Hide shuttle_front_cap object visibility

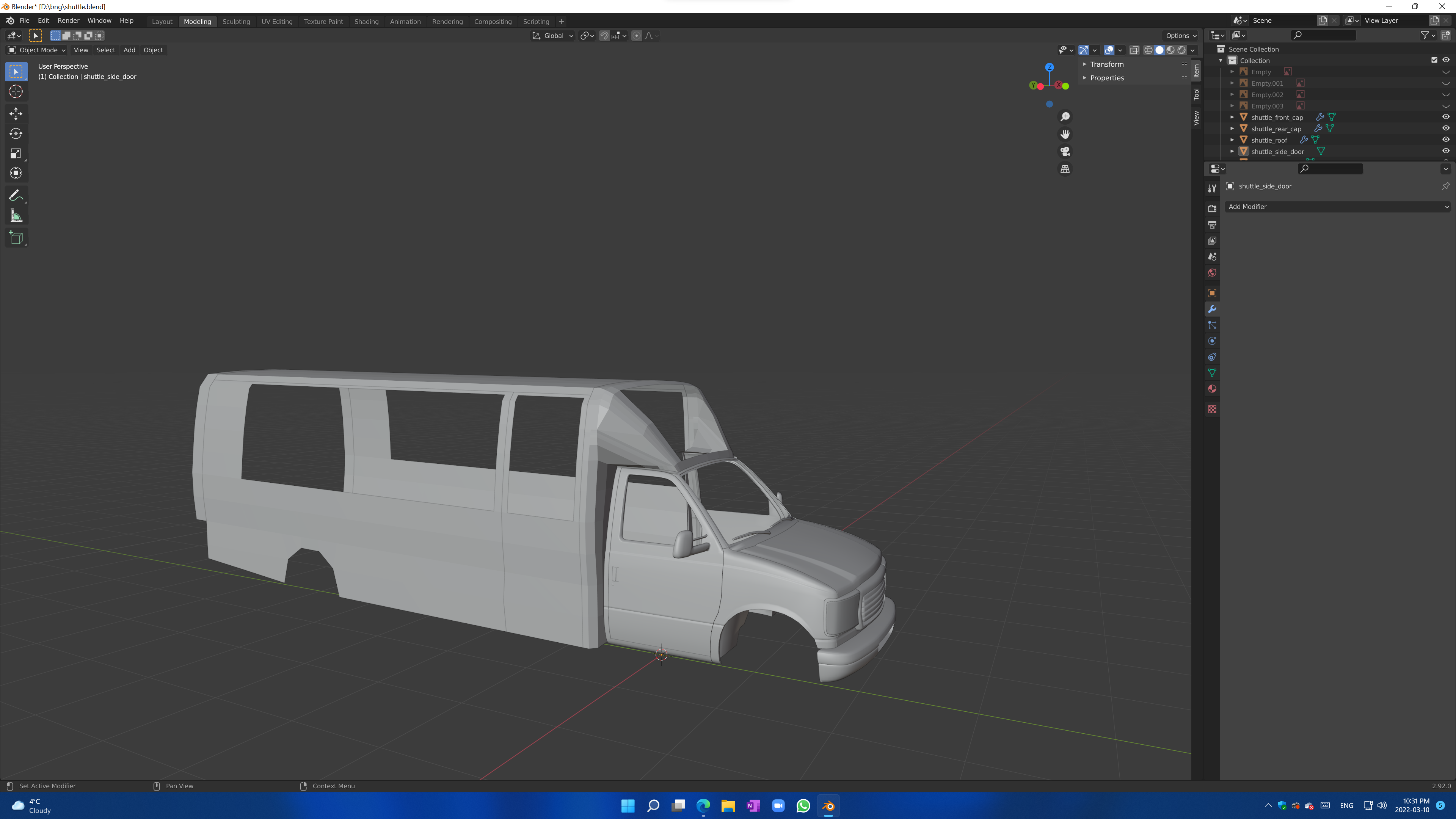[1445, 117]
